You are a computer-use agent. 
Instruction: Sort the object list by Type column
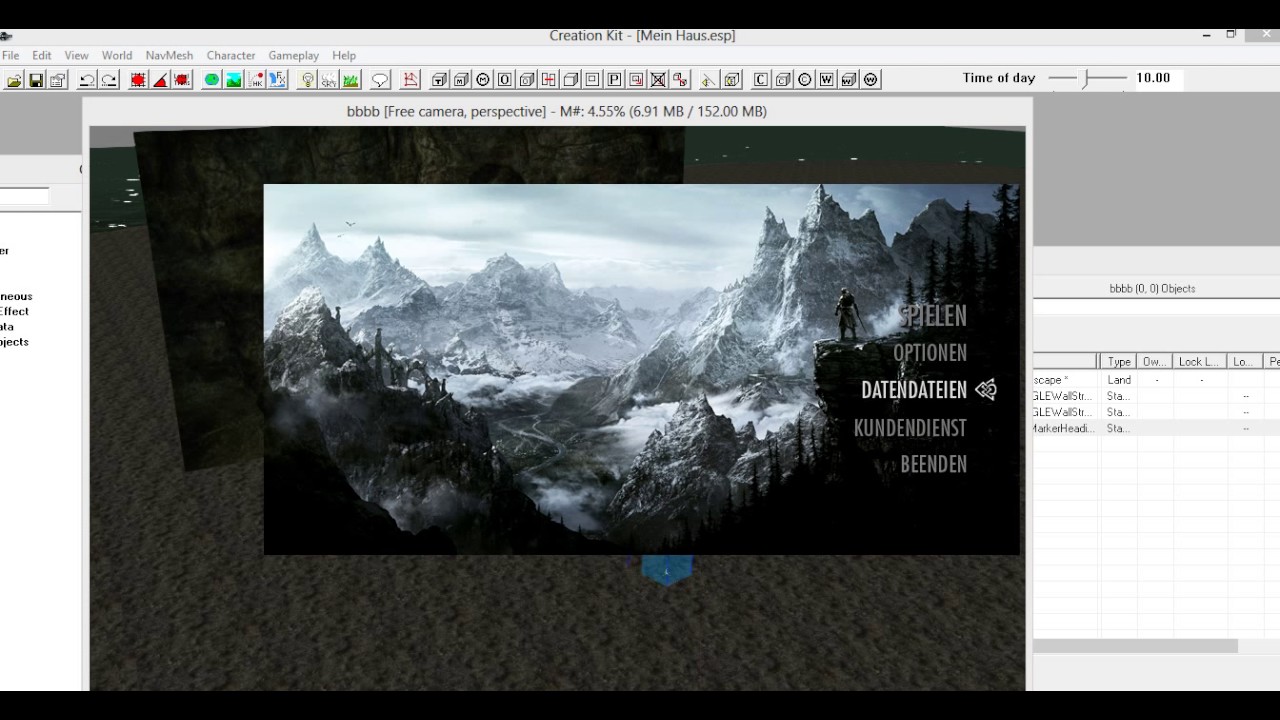pyautogui.click(x=1119, y=362)
